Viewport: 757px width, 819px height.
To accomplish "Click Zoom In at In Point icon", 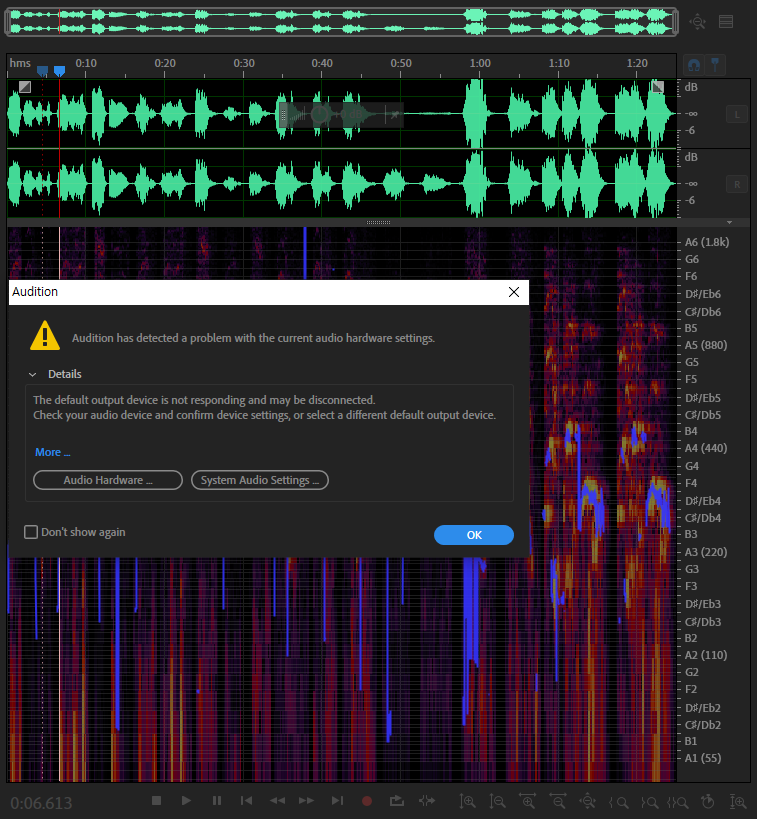I will [x=619, y=802].
